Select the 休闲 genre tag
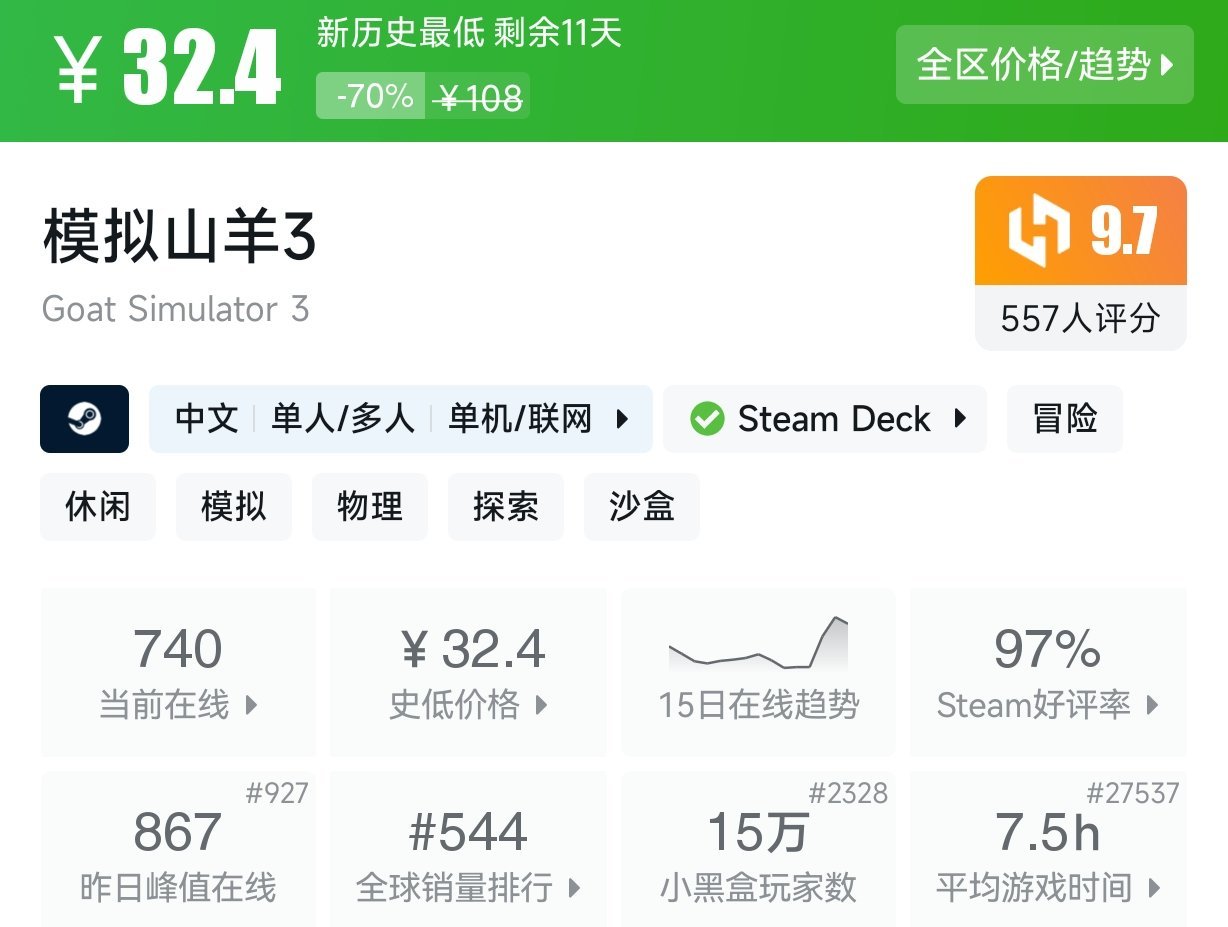 click(98, 507)
